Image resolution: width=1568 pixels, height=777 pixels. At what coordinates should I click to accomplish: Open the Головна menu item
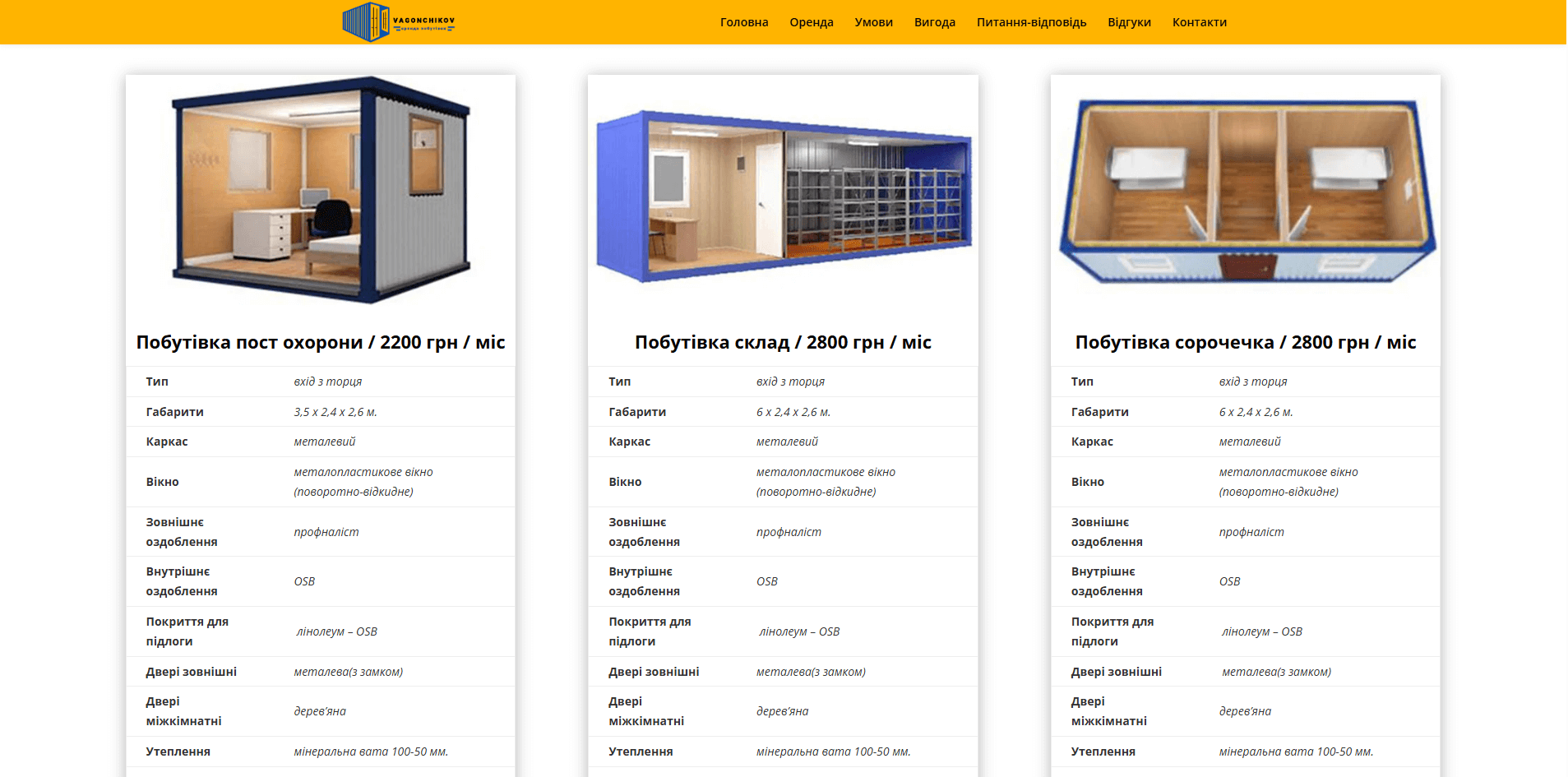coord(743,22)
